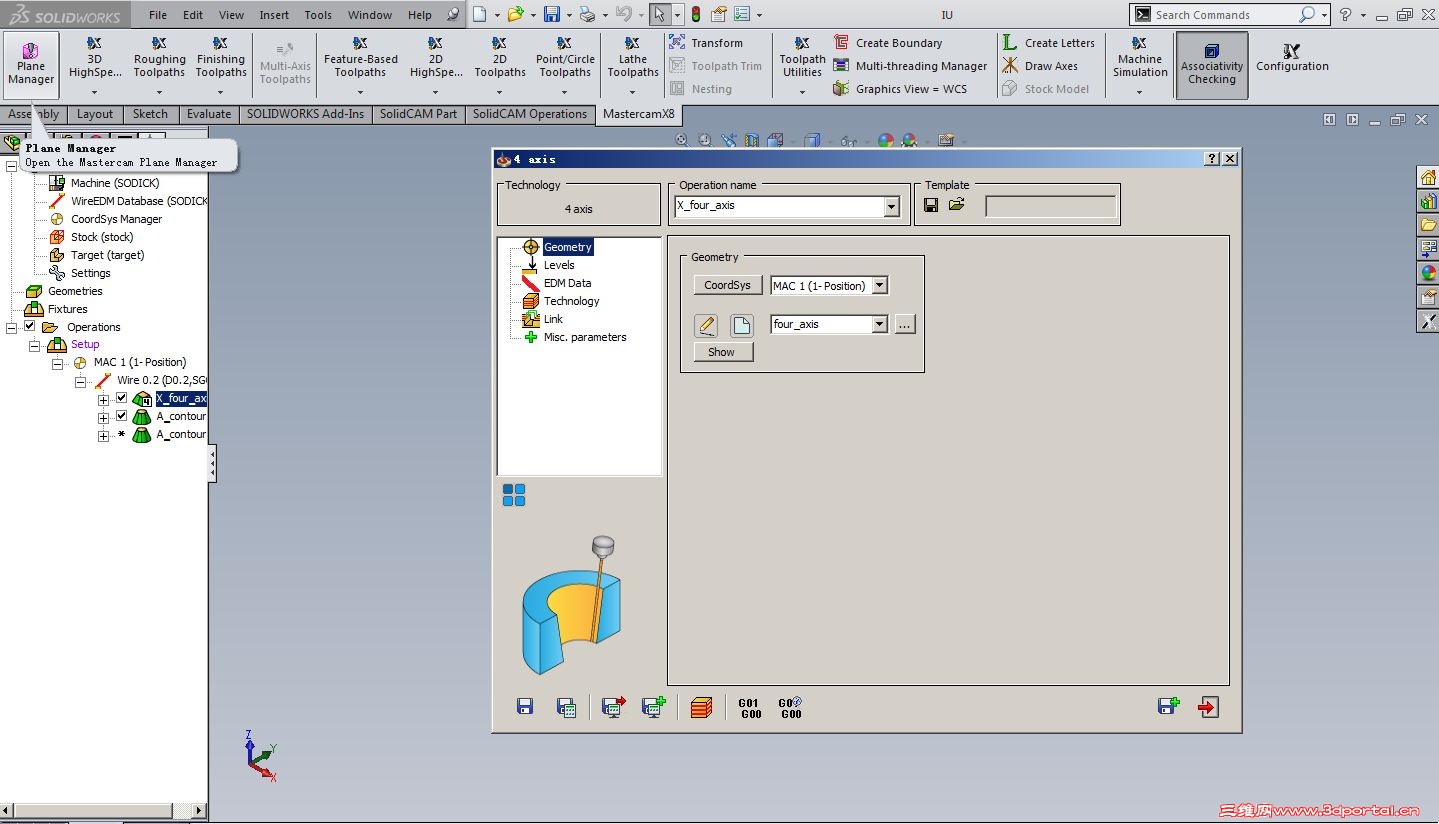1439x824 pixels.
Task: Click the Feature-Based Toolpaths icon
Action: tap(360, 43)
